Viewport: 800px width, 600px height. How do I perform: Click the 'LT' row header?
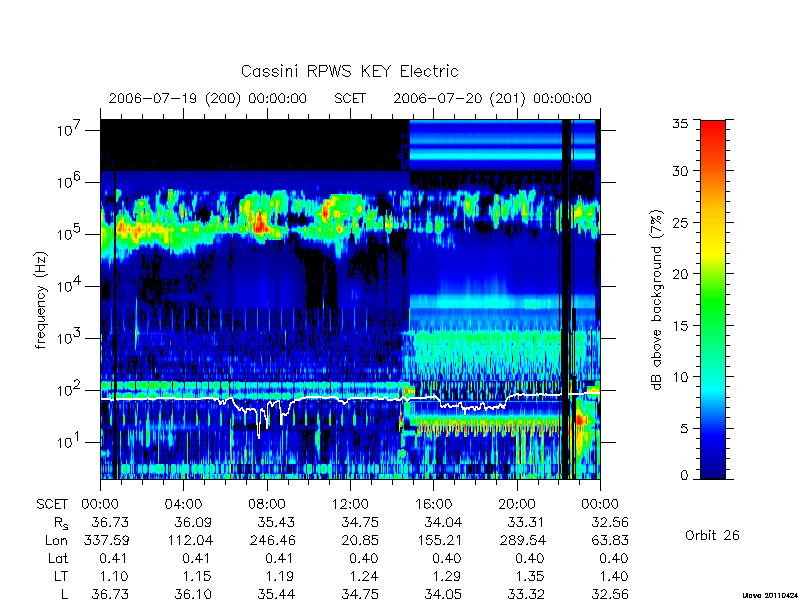[60, 577]
